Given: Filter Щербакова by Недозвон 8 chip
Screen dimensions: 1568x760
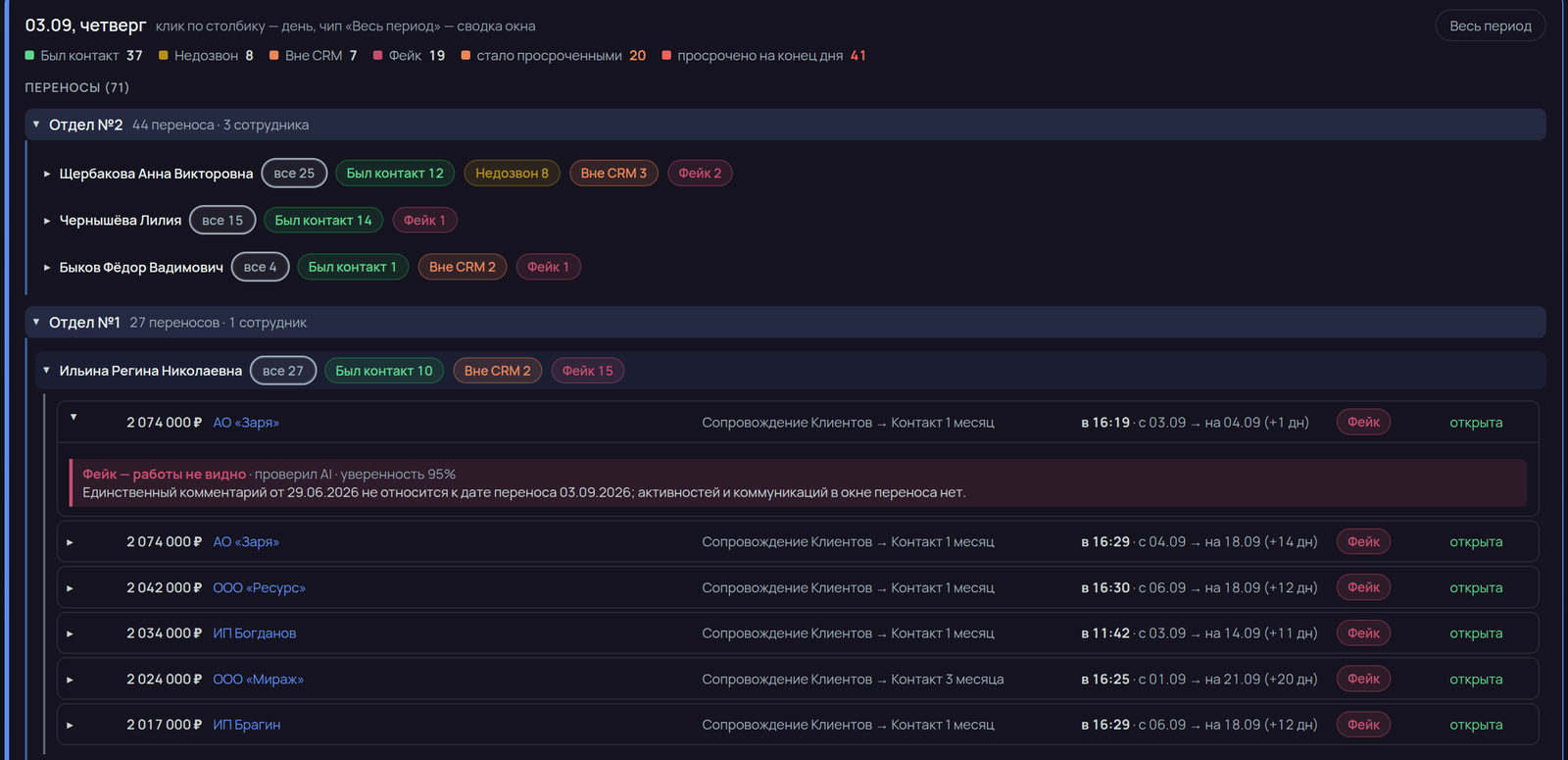Looking at the screenshot, I should pos(512,173).
